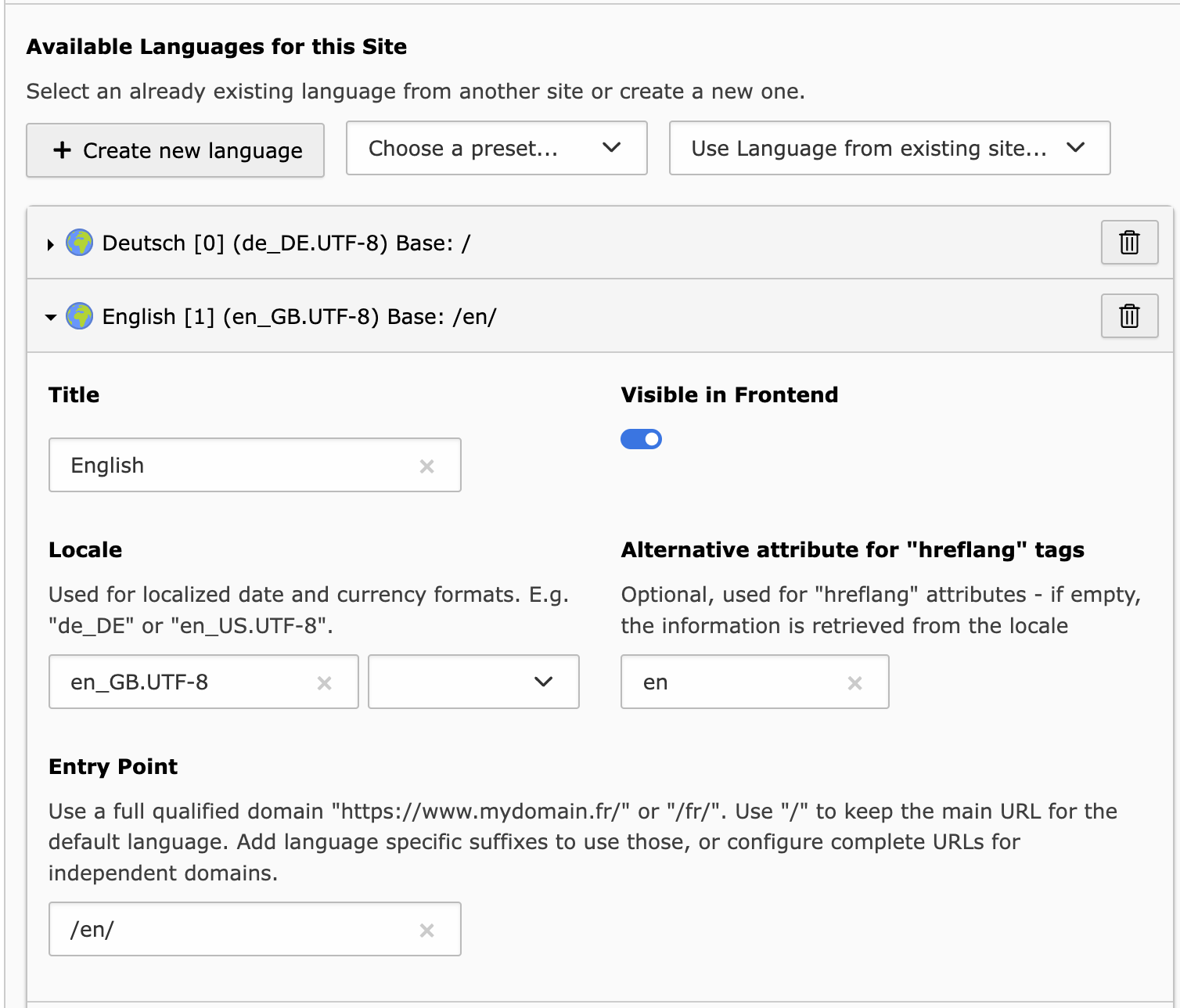Click the Deutsch [0] row title
Screen dimensions: 1180x1008
click(286, 243)
